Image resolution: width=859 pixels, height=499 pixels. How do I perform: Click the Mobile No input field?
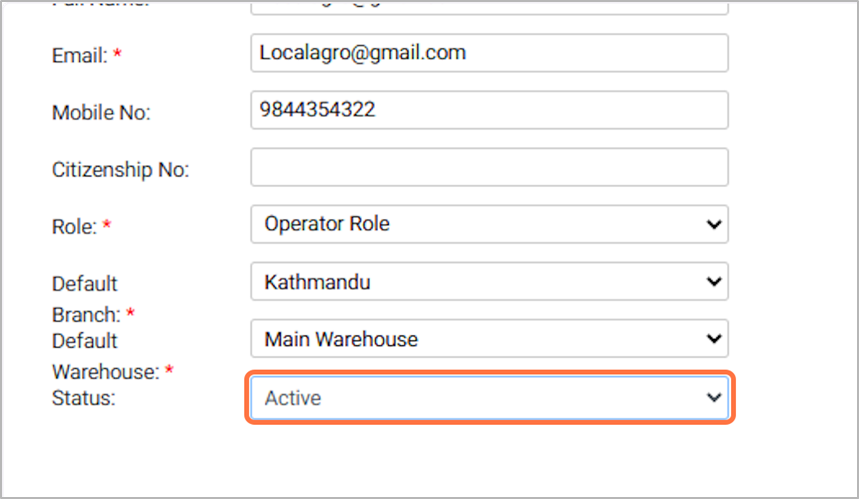[488, 110]
